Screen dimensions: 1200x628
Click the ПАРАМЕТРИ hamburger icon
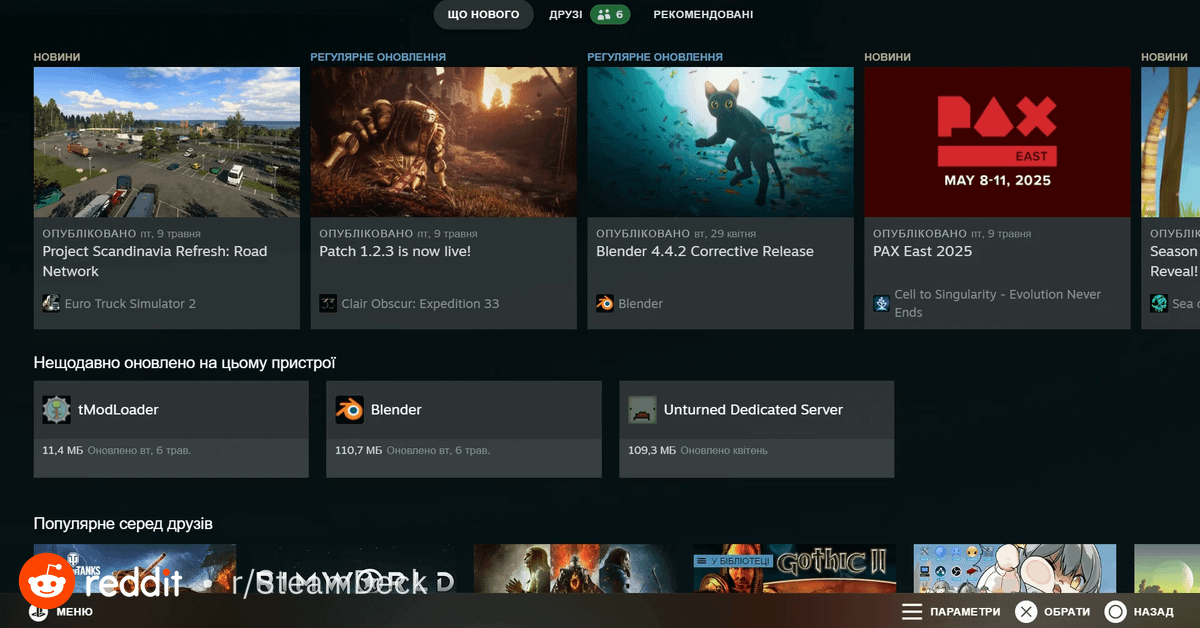[912, 612]
